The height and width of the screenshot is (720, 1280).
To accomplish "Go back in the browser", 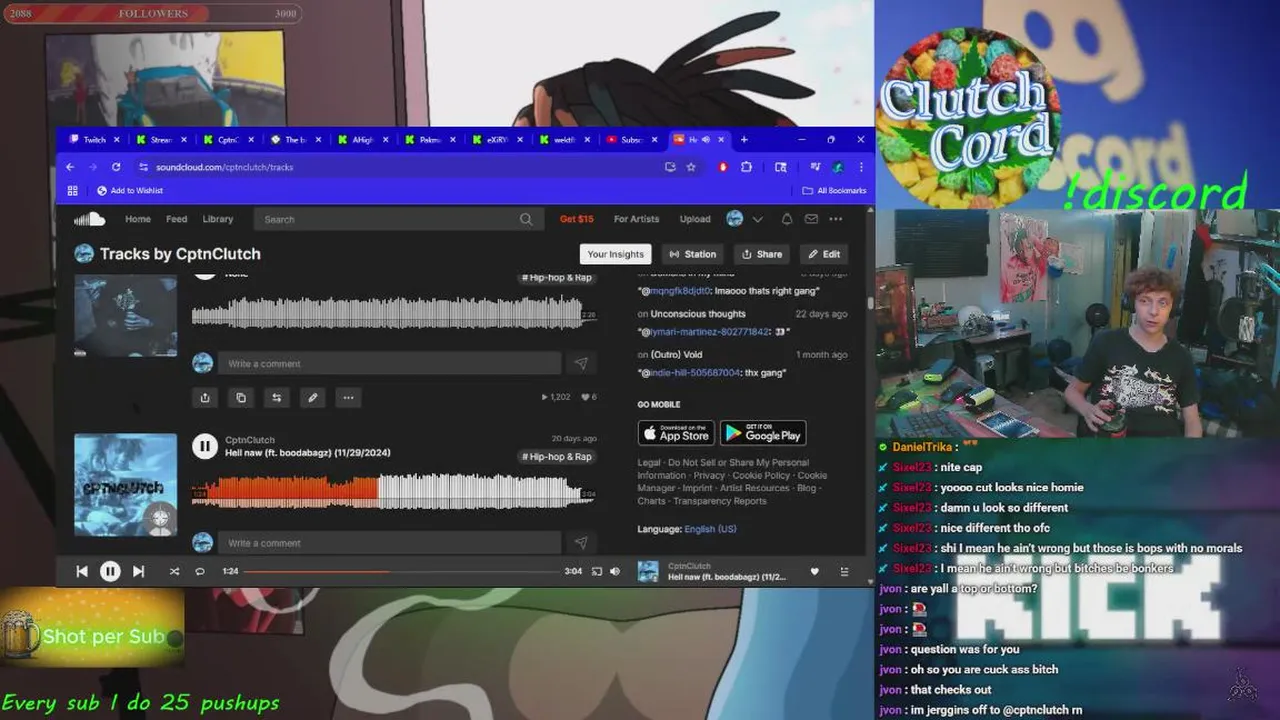I will point(70,167).
